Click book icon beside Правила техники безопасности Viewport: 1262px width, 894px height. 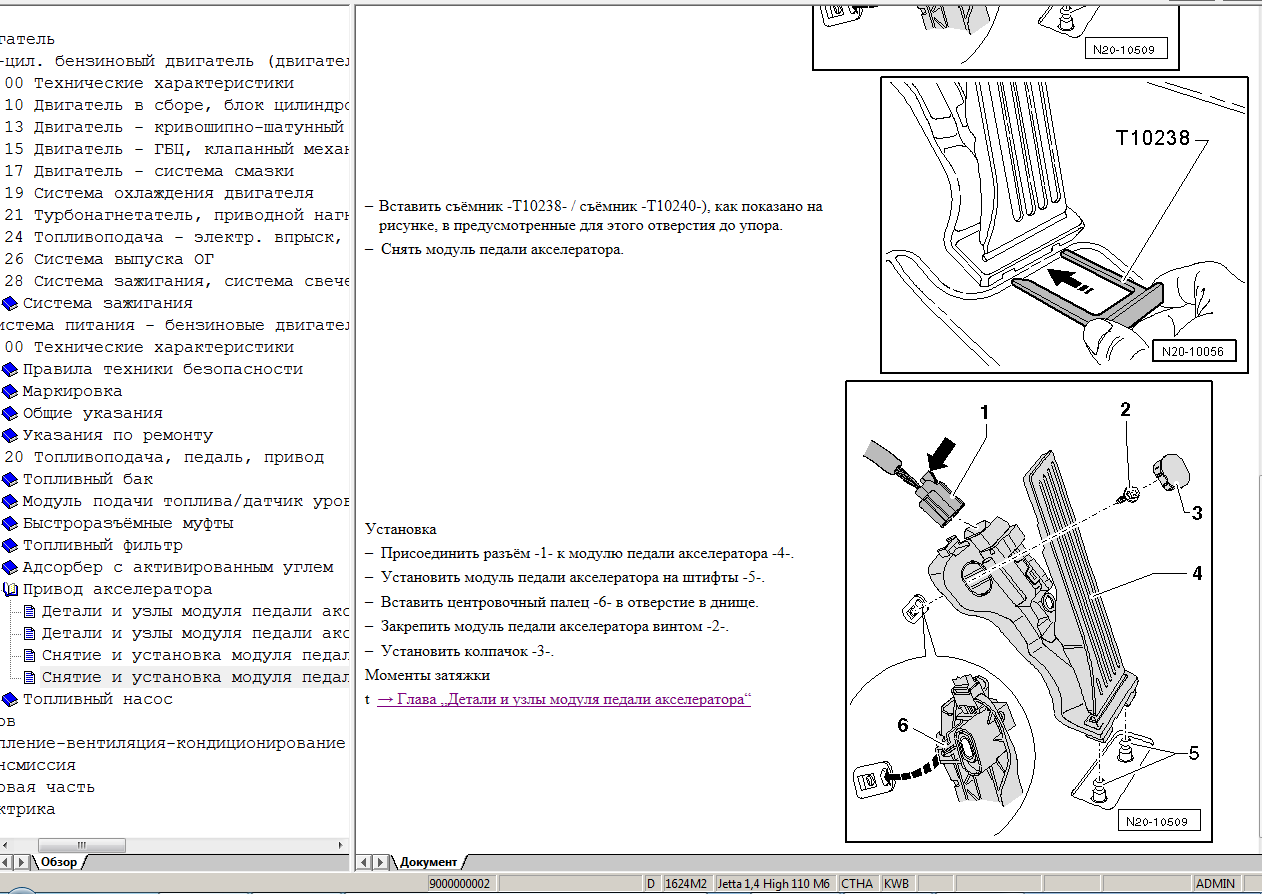(10, 369)
